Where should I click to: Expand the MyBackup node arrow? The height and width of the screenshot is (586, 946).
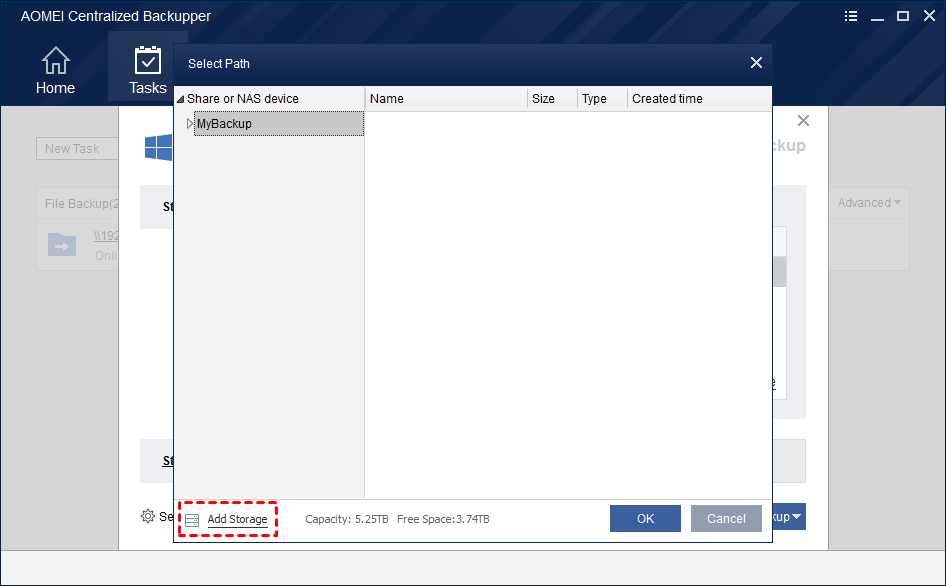(190, 124)
